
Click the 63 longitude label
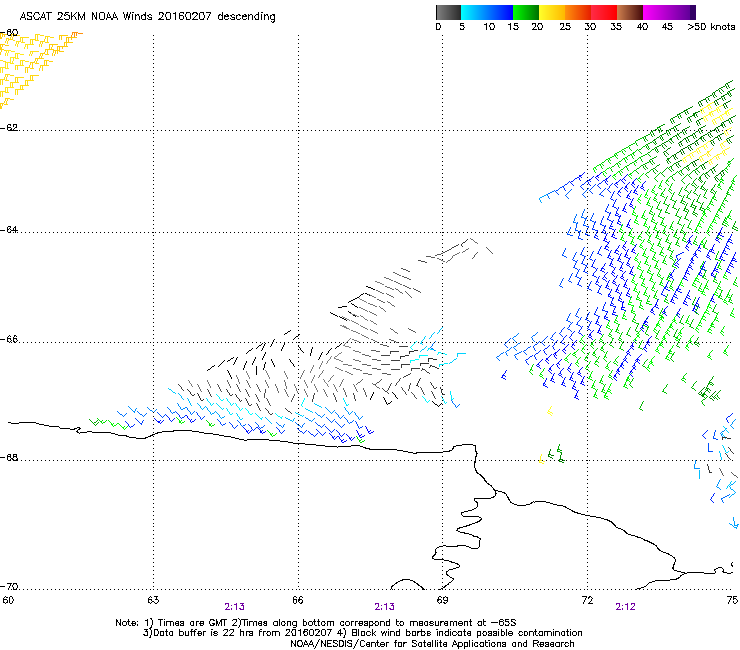pos(153,600)
